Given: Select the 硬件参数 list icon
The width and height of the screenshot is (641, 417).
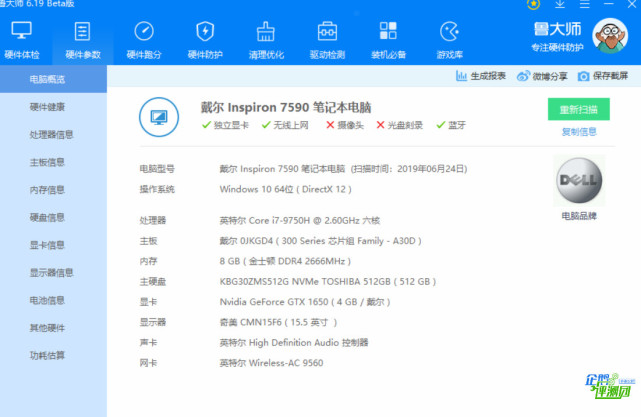Looking at the screenshot, I should [82, 31].
